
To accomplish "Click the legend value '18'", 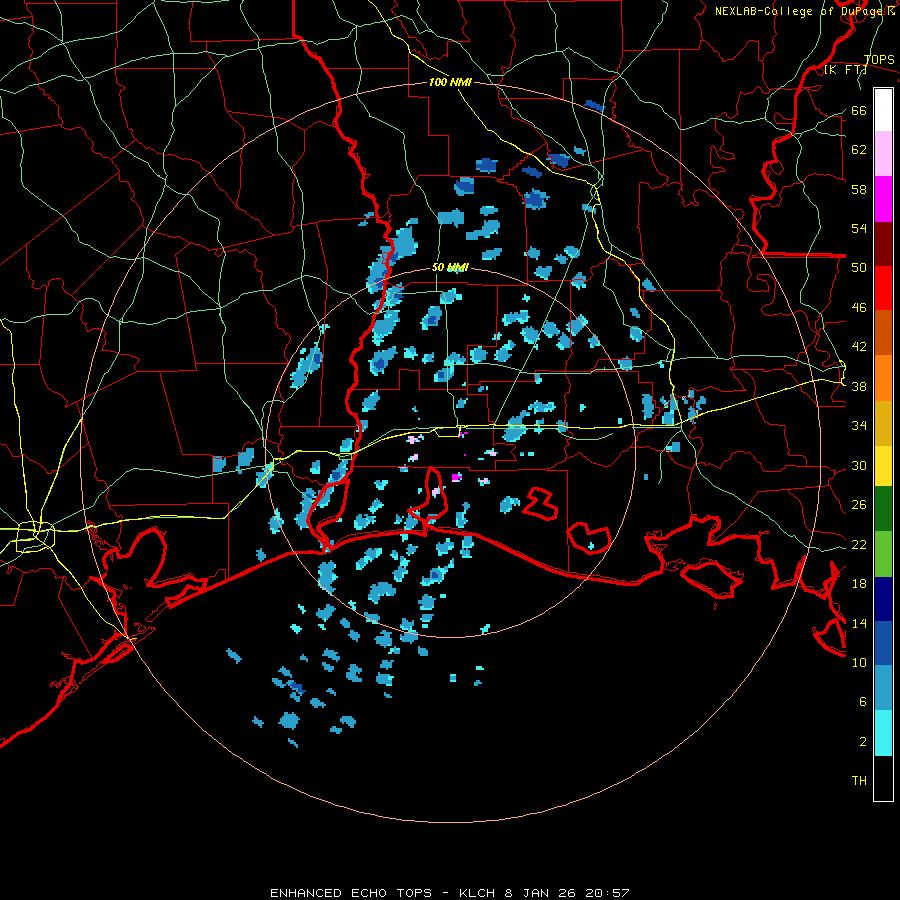I will (859, 583).
